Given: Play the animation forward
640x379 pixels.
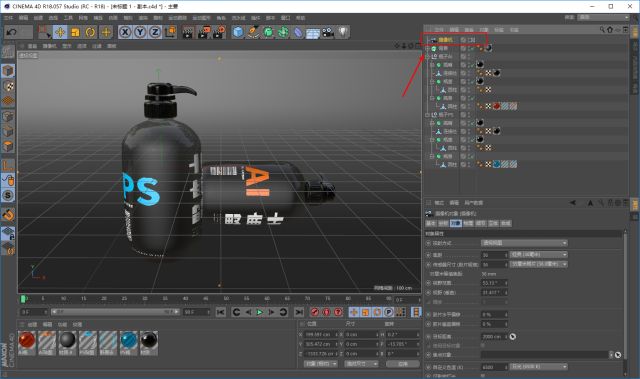Looking at the screenshot, I should [x=260, y=312].
